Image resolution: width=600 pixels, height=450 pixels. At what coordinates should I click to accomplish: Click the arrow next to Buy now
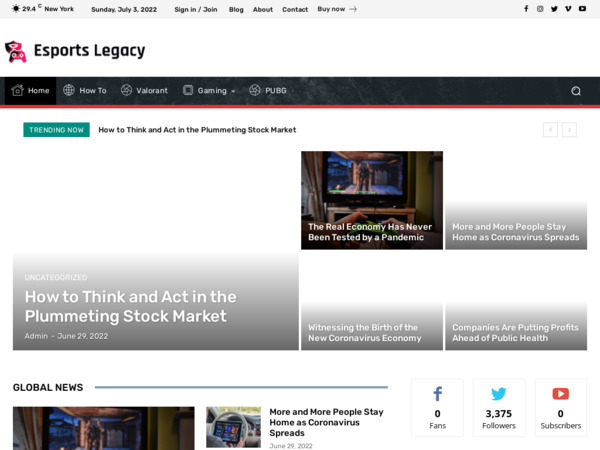[x=353, y=9]
